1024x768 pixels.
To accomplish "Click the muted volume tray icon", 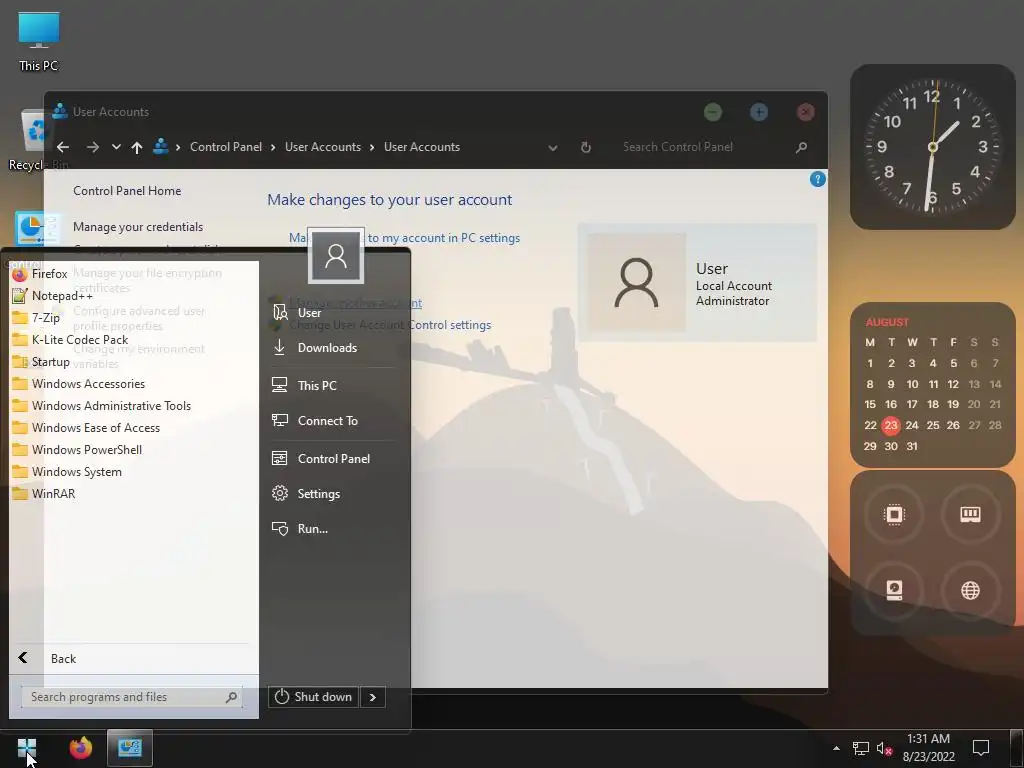I will tap(884, 748).
